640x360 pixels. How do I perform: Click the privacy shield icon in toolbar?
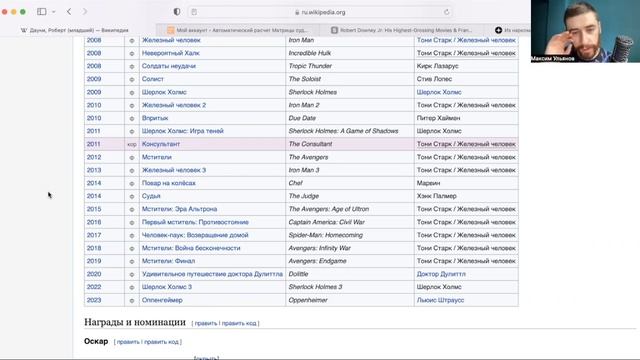pos(177,12)
